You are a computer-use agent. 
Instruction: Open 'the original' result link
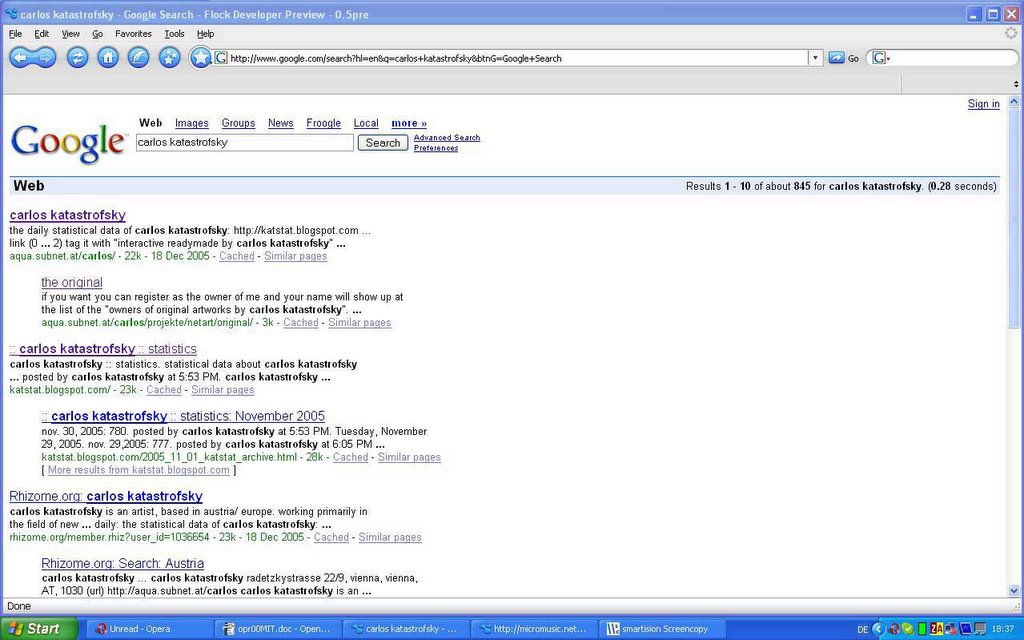(x=72, y=282)
